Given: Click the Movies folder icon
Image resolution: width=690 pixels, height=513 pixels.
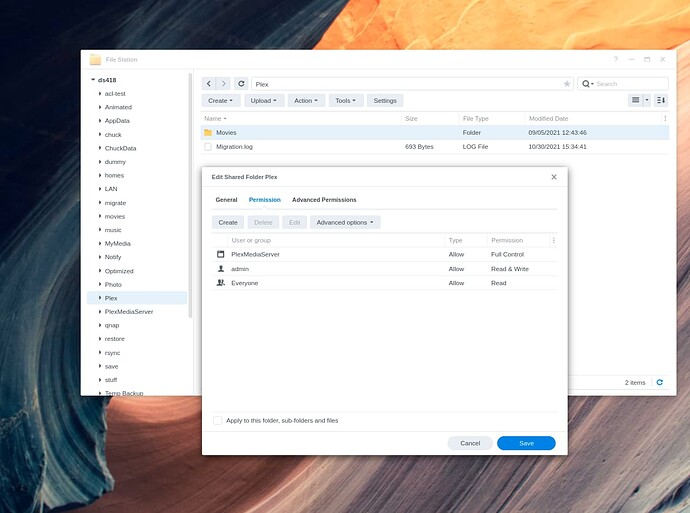Looking at the screenshot, I should tap(208, 132).
